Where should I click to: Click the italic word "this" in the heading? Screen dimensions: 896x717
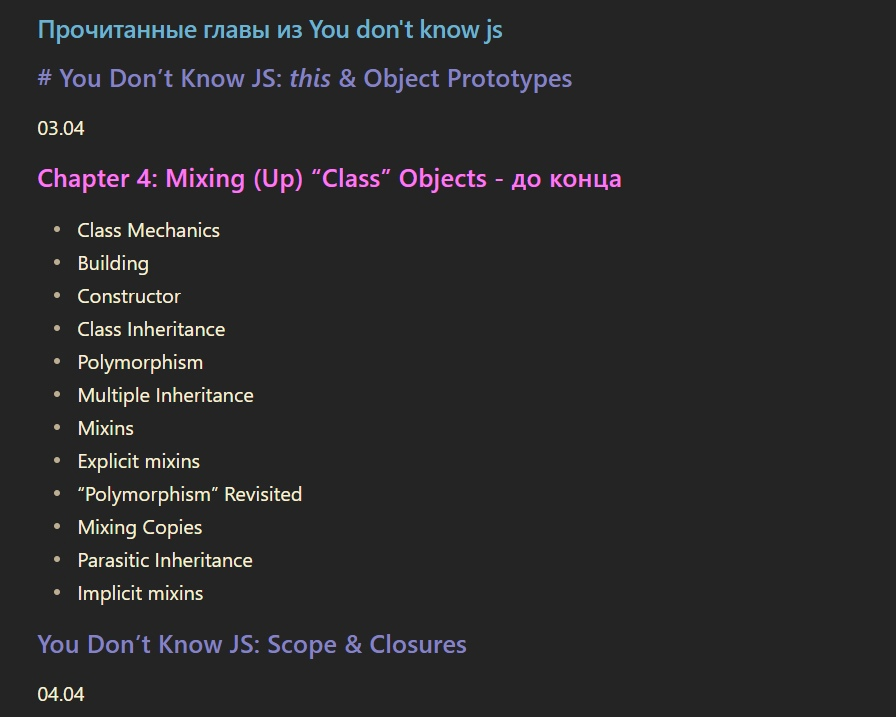pos(310,79)
